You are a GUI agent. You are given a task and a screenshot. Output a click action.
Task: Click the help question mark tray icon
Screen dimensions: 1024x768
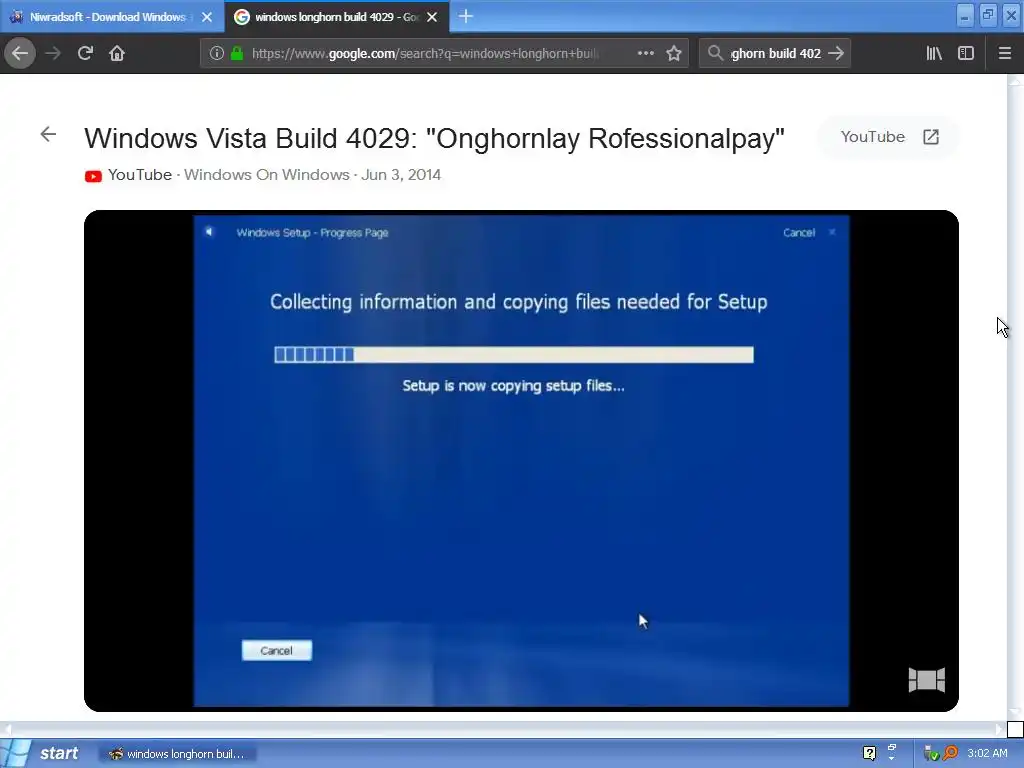coord(870,754)
